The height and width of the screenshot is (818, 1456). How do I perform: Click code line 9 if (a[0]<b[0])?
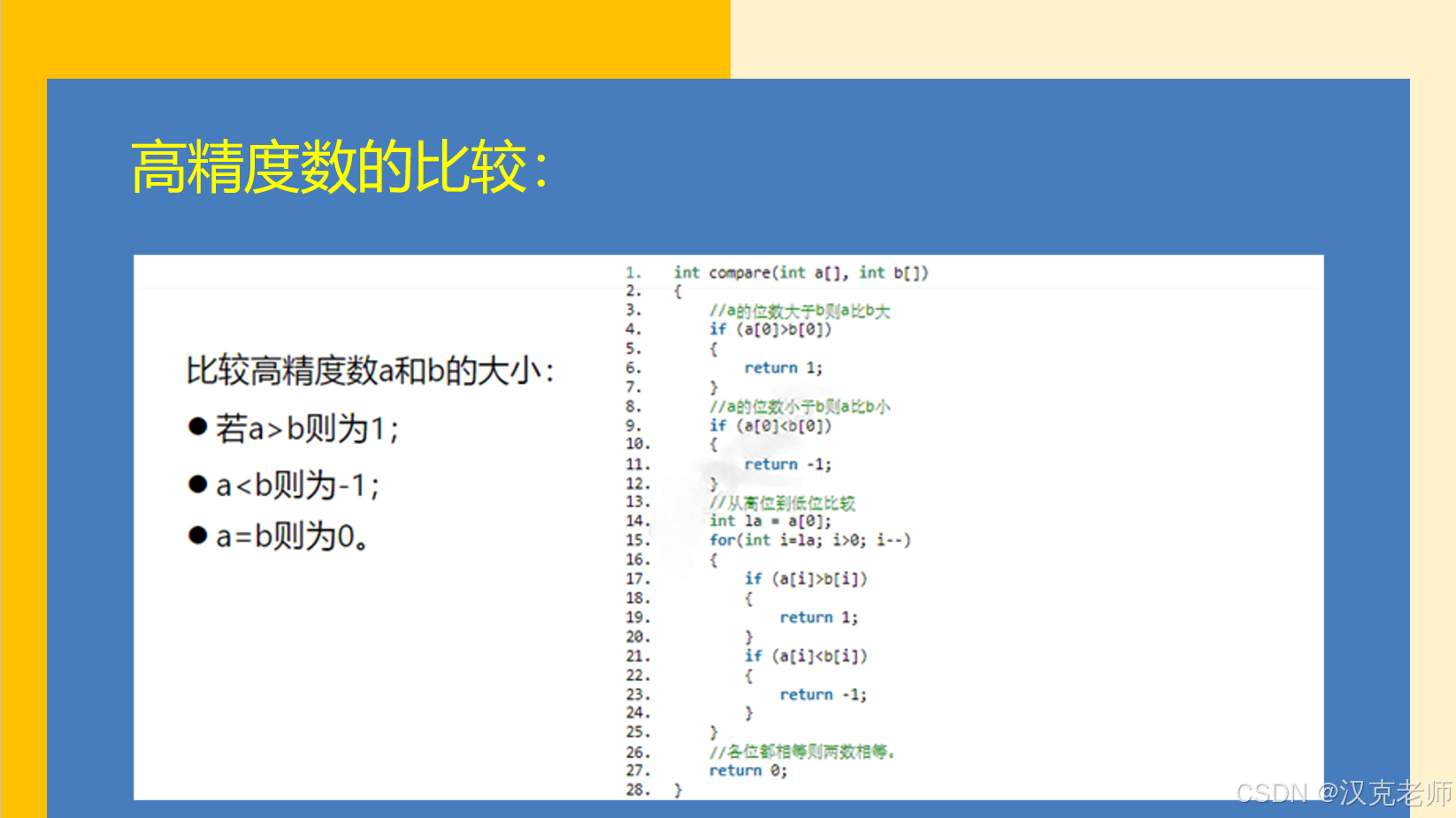click(770, 426)
